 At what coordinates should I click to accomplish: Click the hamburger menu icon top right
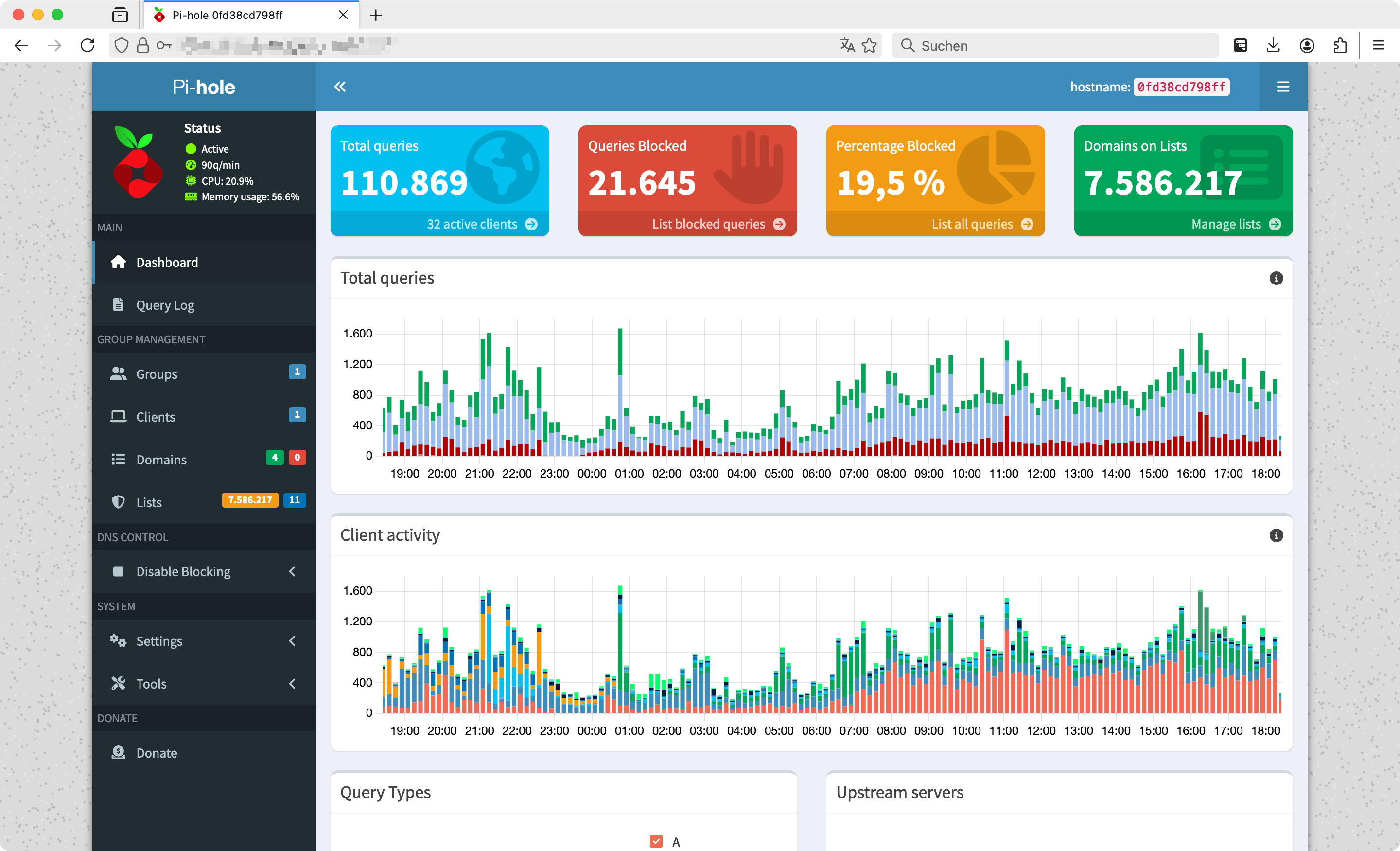coord(1284,86)
